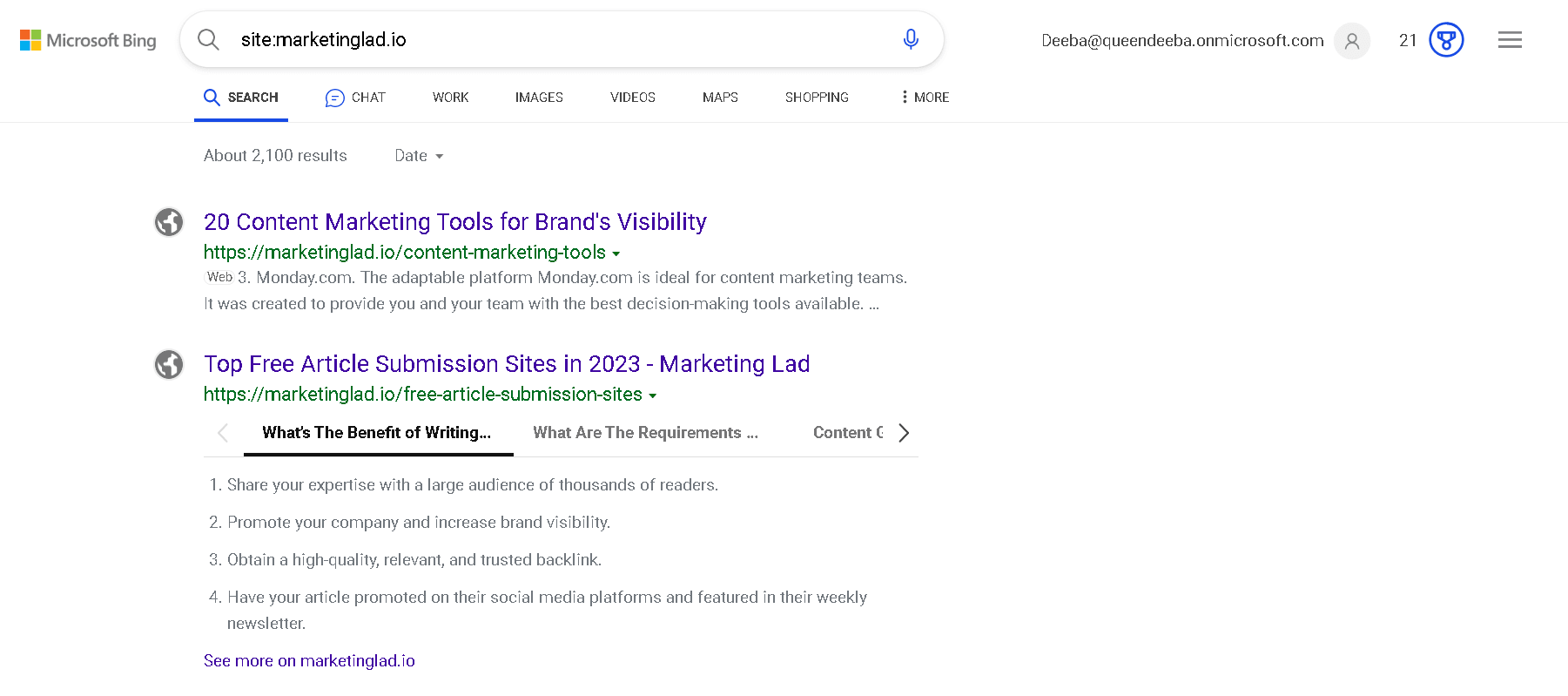Image resolution: width=1568 pixels, height=696 pixels.
Task: Open the hamburger settings menu
Action: coord(1510,40)
